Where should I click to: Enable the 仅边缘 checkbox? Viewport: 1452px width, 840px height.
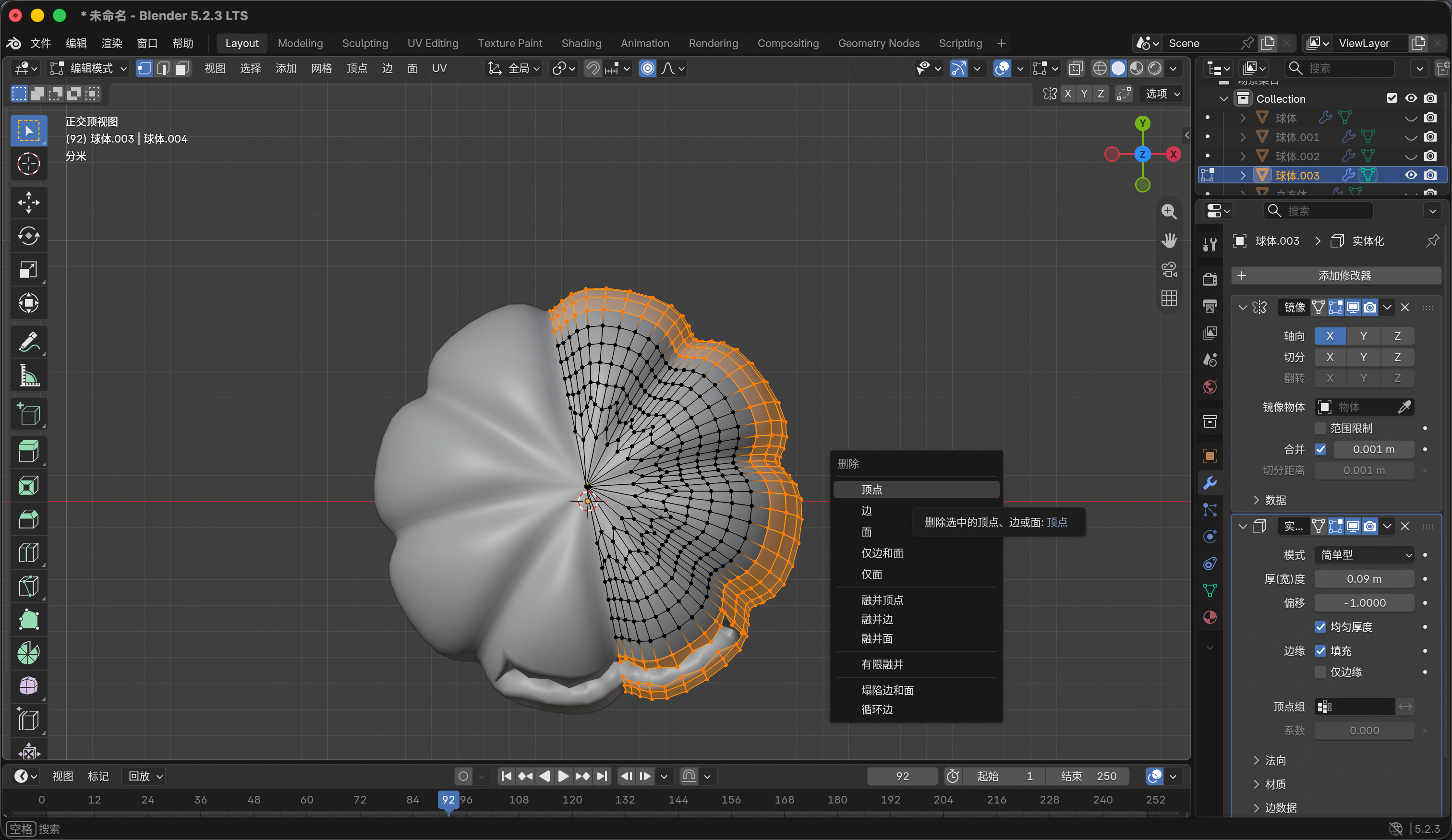pyautogui.click(x=1320, y=672)
